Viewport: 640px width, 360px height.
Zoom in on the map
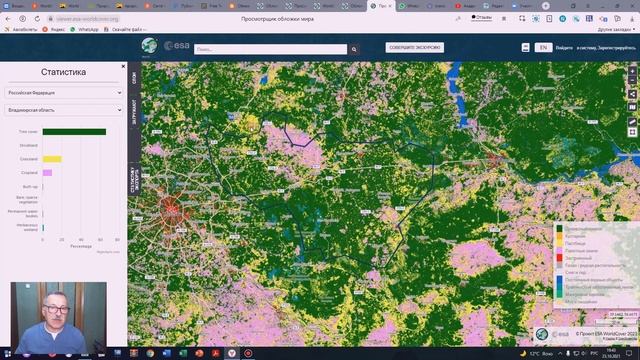632,71
